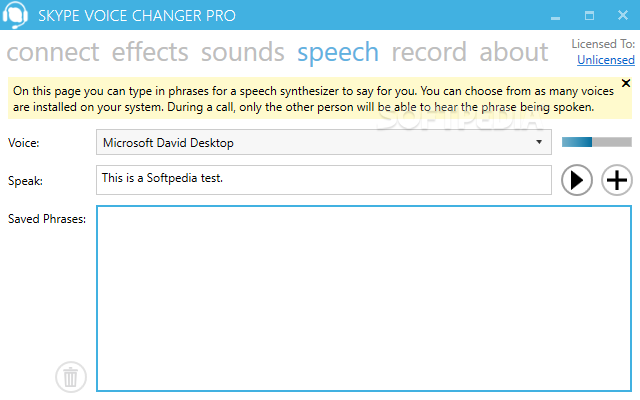The image size is (640, 400).
Task: Minimize the Skype Voice Changer window
Action: point(555,16)
